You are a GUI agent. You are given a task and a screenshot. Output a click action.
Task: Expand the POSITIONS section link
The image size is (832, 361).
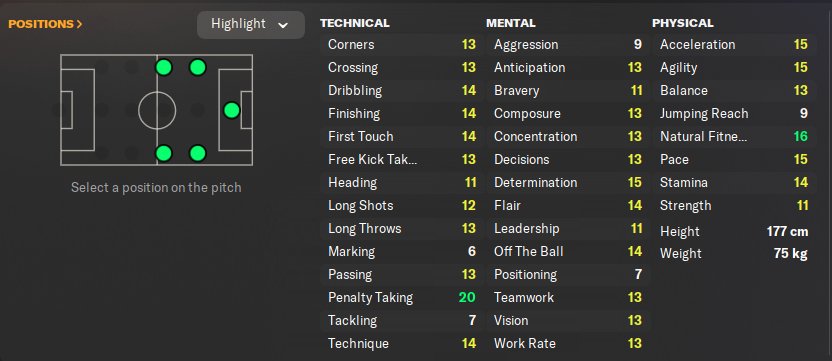46,24
